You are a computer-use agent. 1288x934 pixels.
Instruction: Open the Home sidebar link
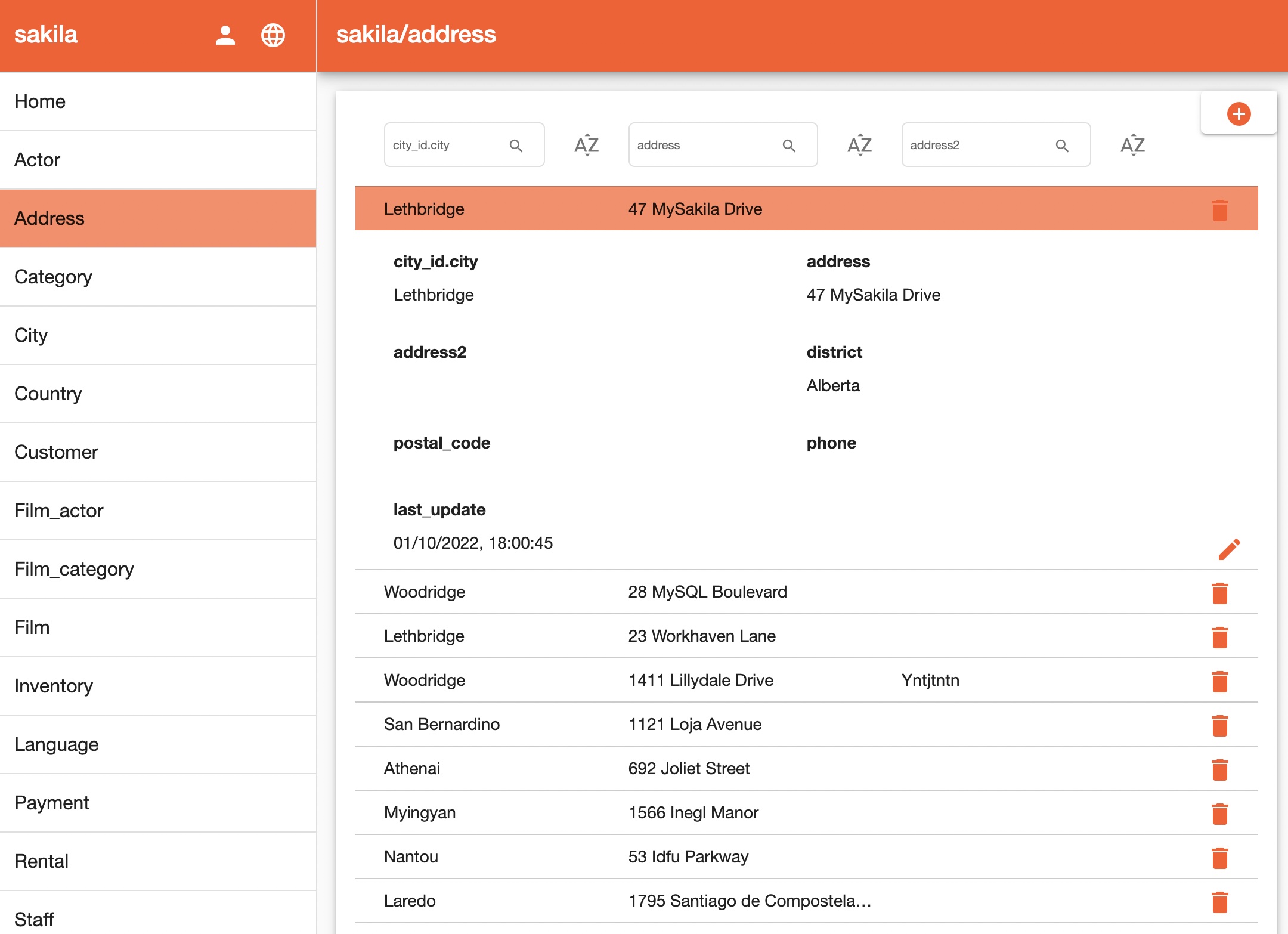point(40,101)
